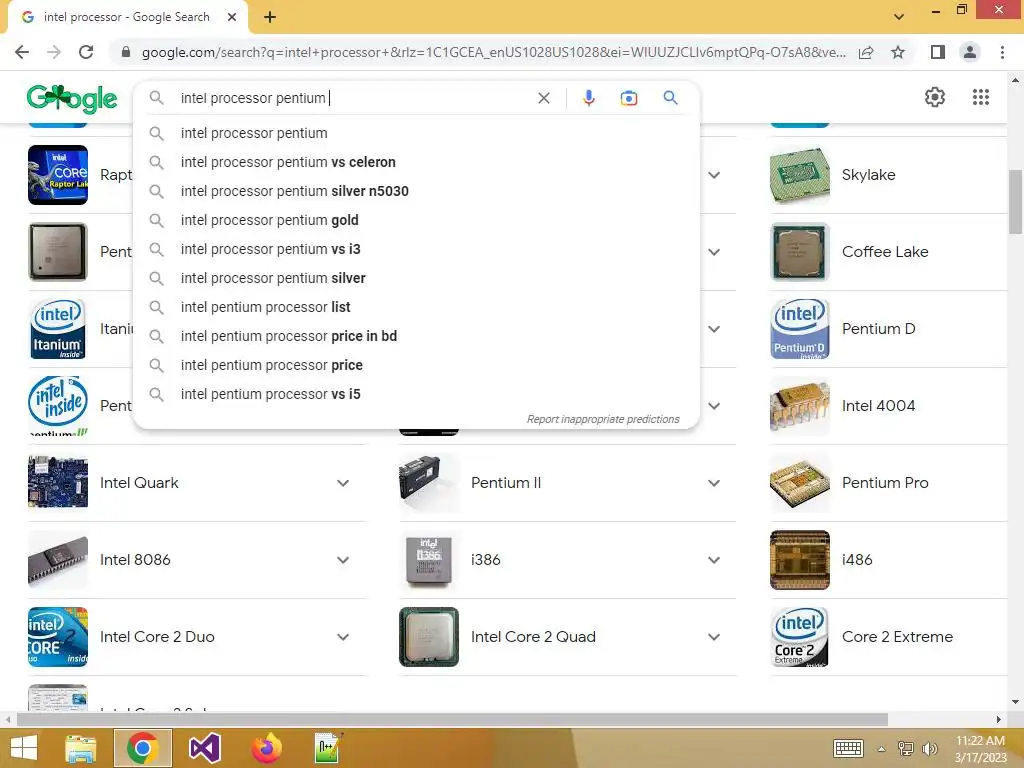Viewport: 1024px width, 768px height.
Task: Click in the Google search input
Action: (x=353, y=98)
